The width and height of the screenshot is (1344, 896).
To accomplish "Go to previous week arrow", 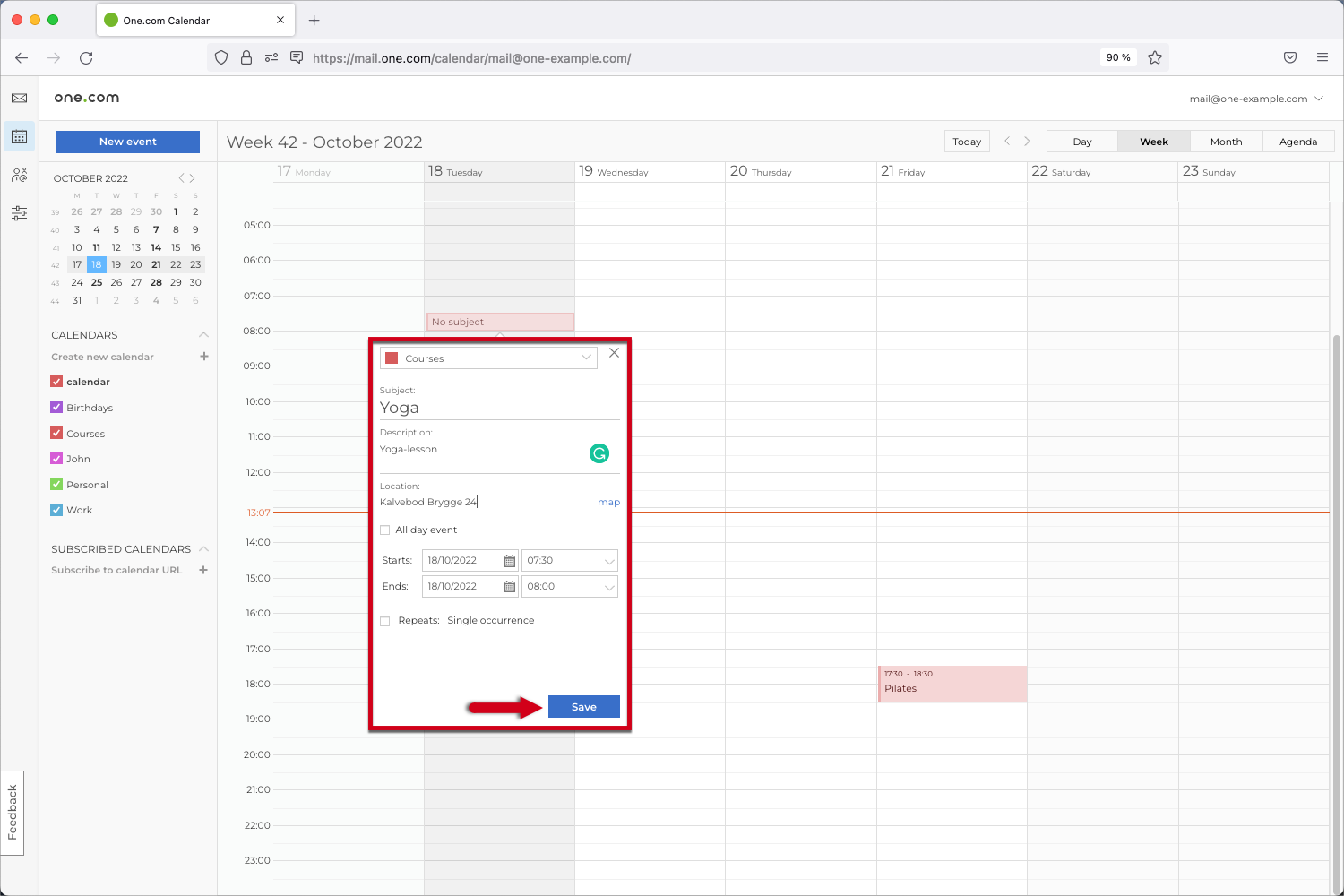I will tap(1007, 142).
